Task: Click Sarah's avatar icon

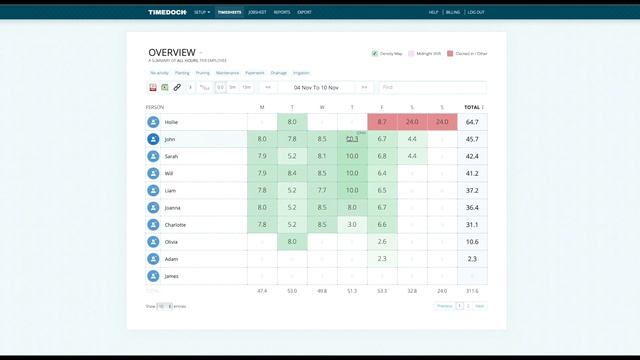Action: [x=153, y=156]
